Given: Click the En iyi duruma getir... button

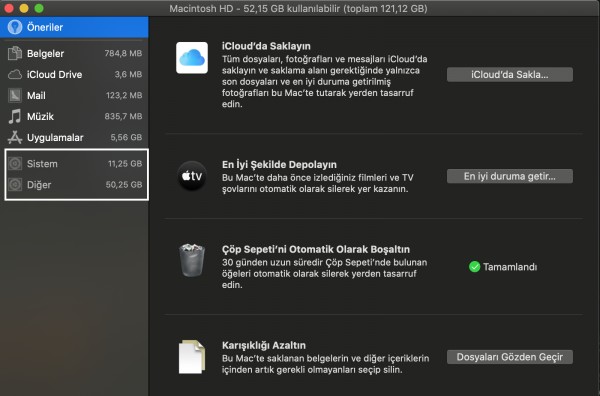Looking at the screenshot, I should (510, 176).
